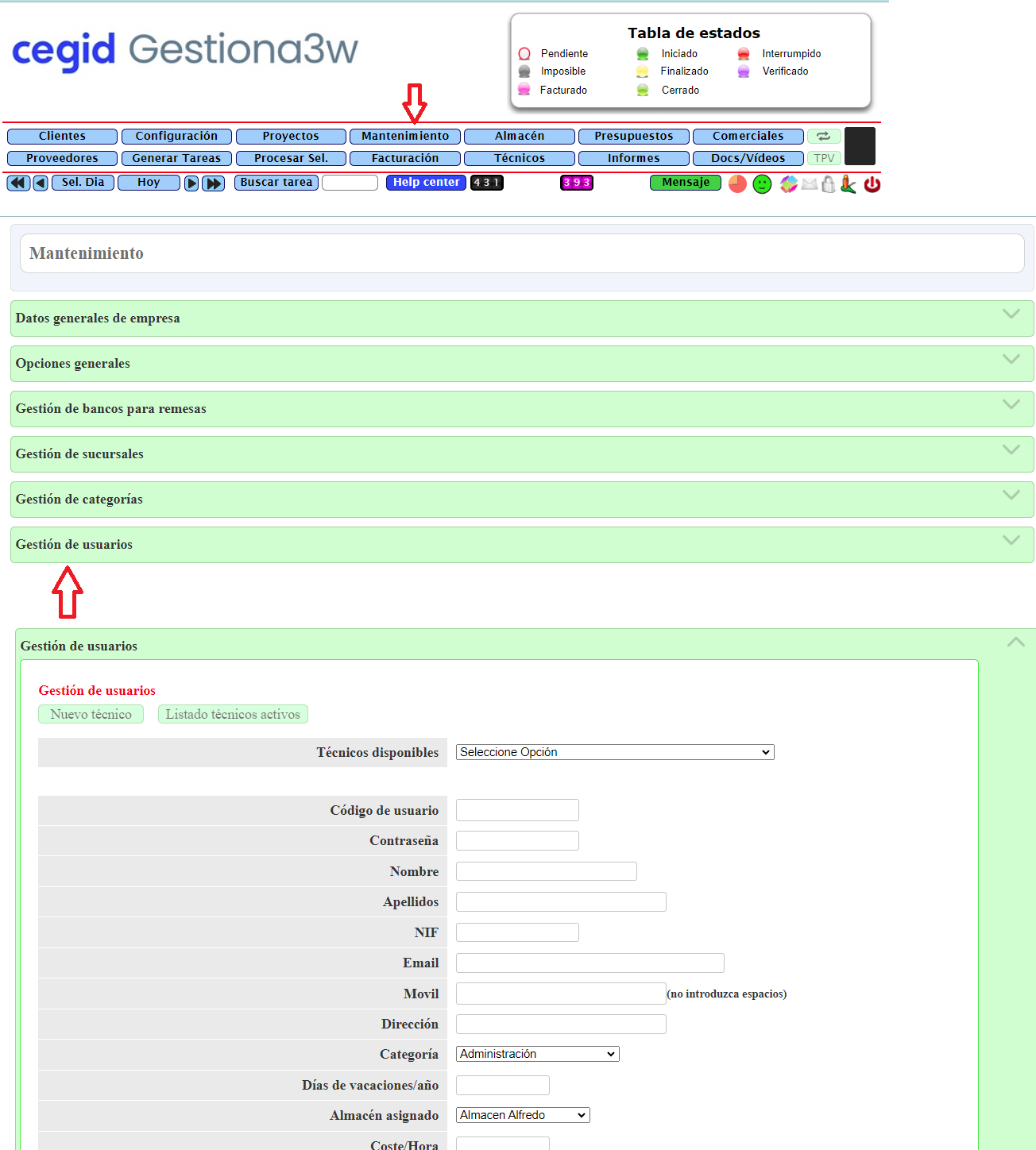Click the orange pie chart icon
Screen dimensions: 1036x1150
pyautogui.click(x=737, y=184)
